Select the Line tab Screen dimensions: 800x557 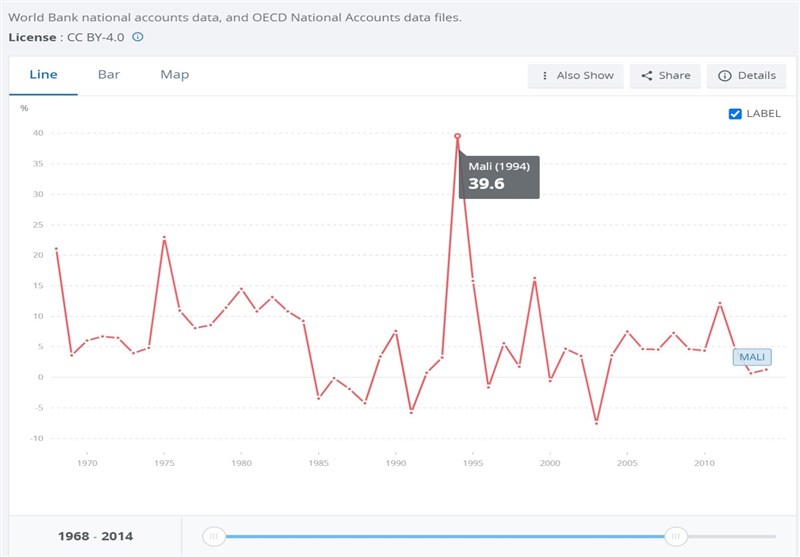tap(44, 75)
